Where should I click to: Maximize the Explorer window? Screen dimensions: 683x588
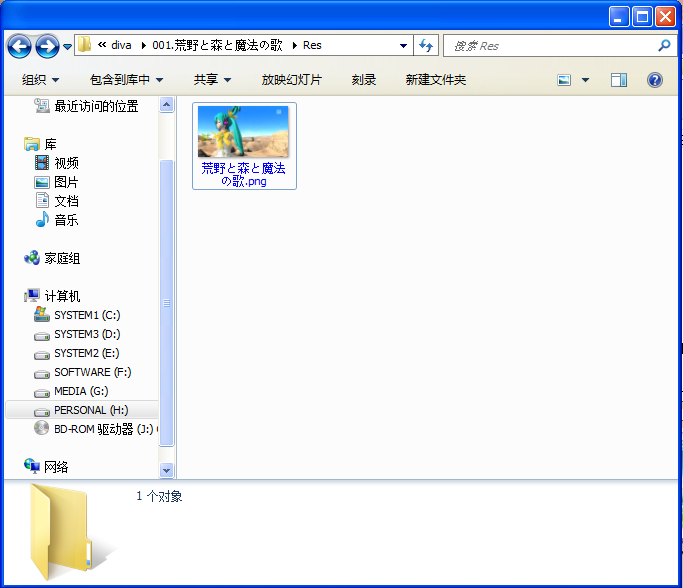[x=642, y=17]
